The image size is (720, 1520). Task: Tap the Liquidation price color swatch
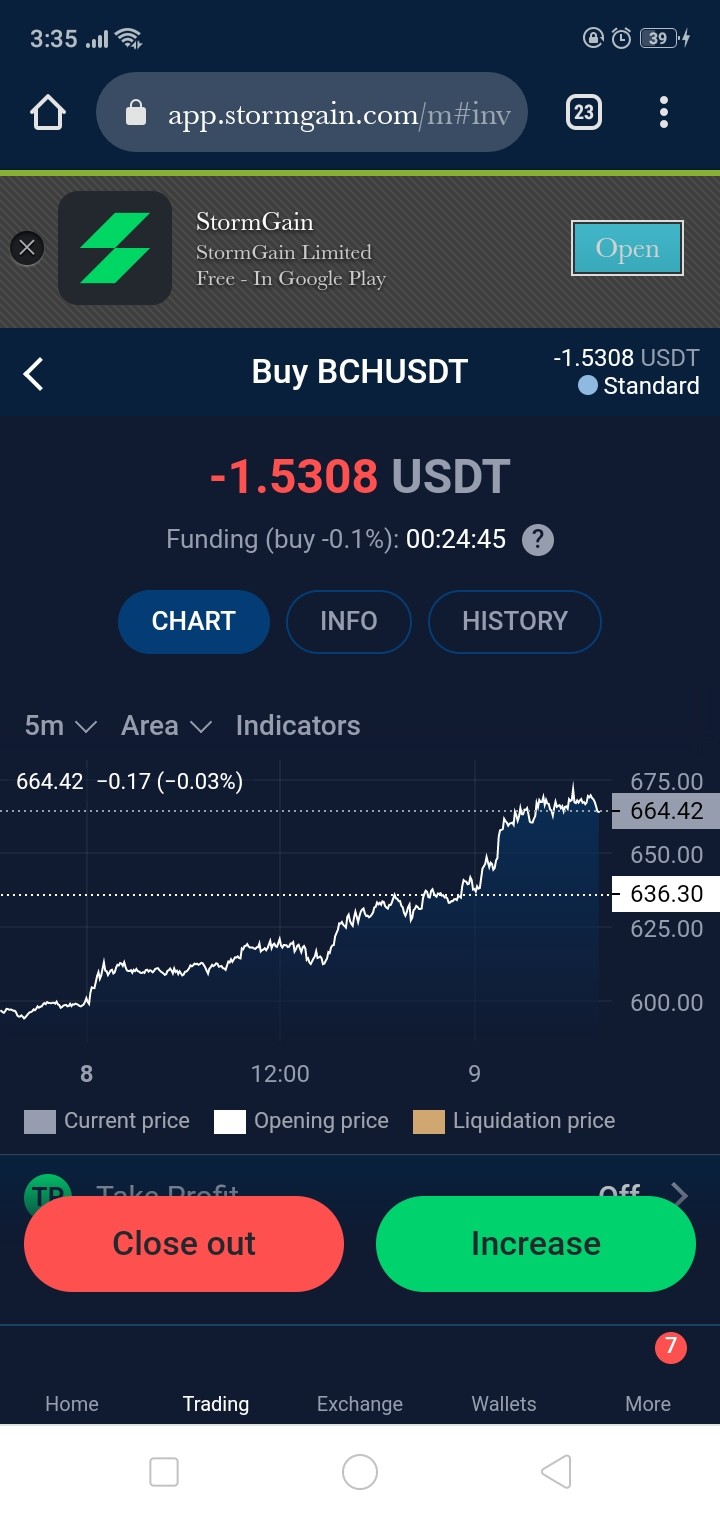click(x=428, y=1121)
